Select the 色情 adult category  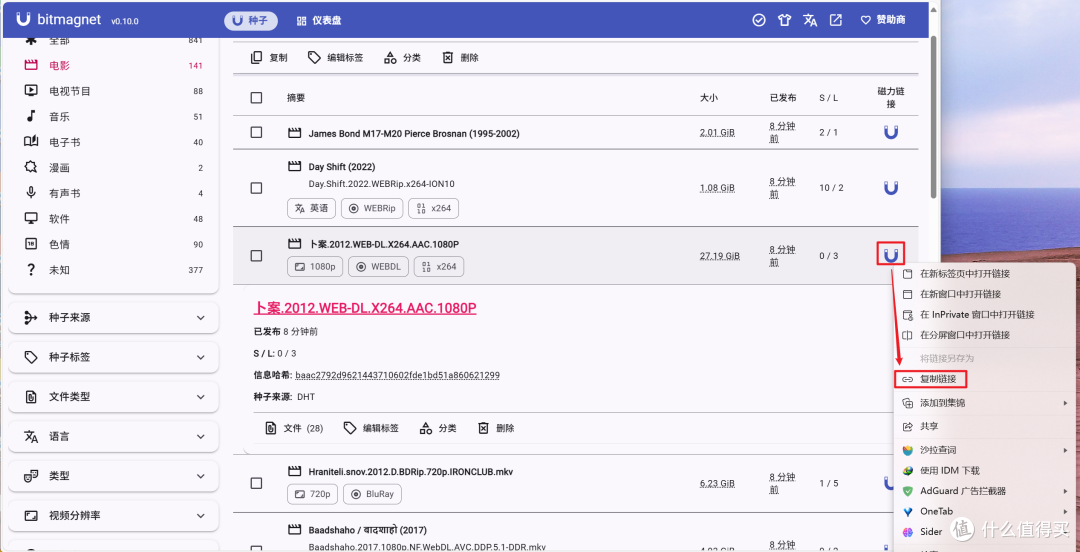[114, 245]
